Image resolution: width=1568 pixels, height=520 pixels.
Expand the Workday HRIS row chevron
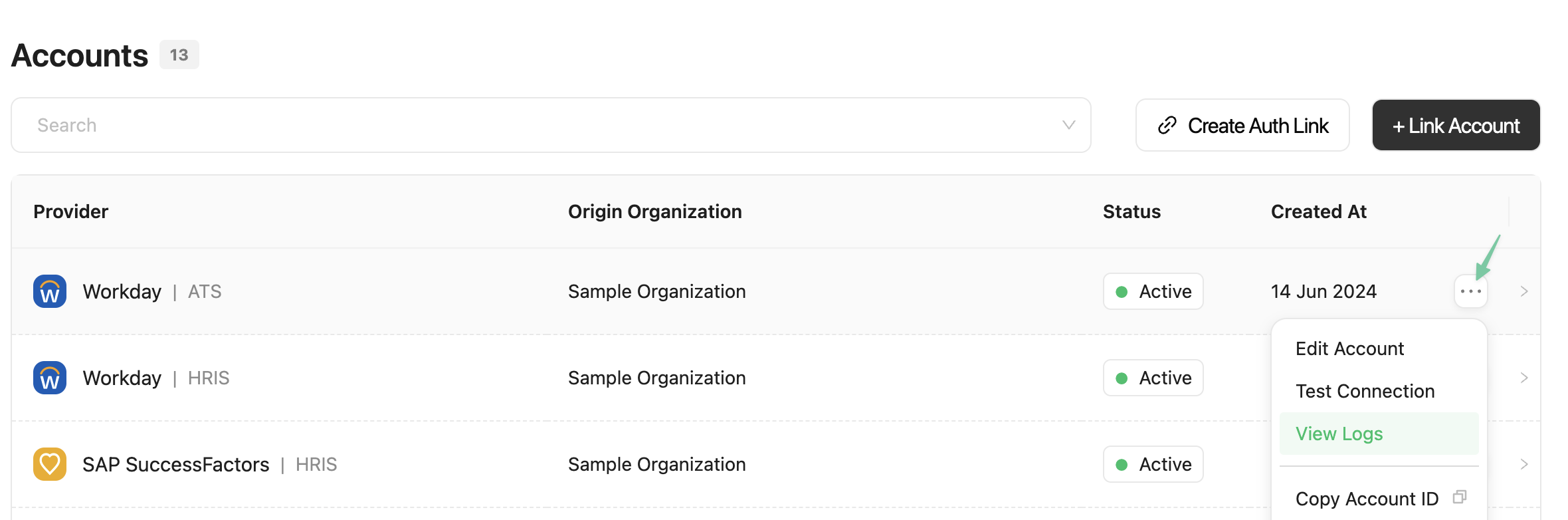click(x=1524, y=377)
